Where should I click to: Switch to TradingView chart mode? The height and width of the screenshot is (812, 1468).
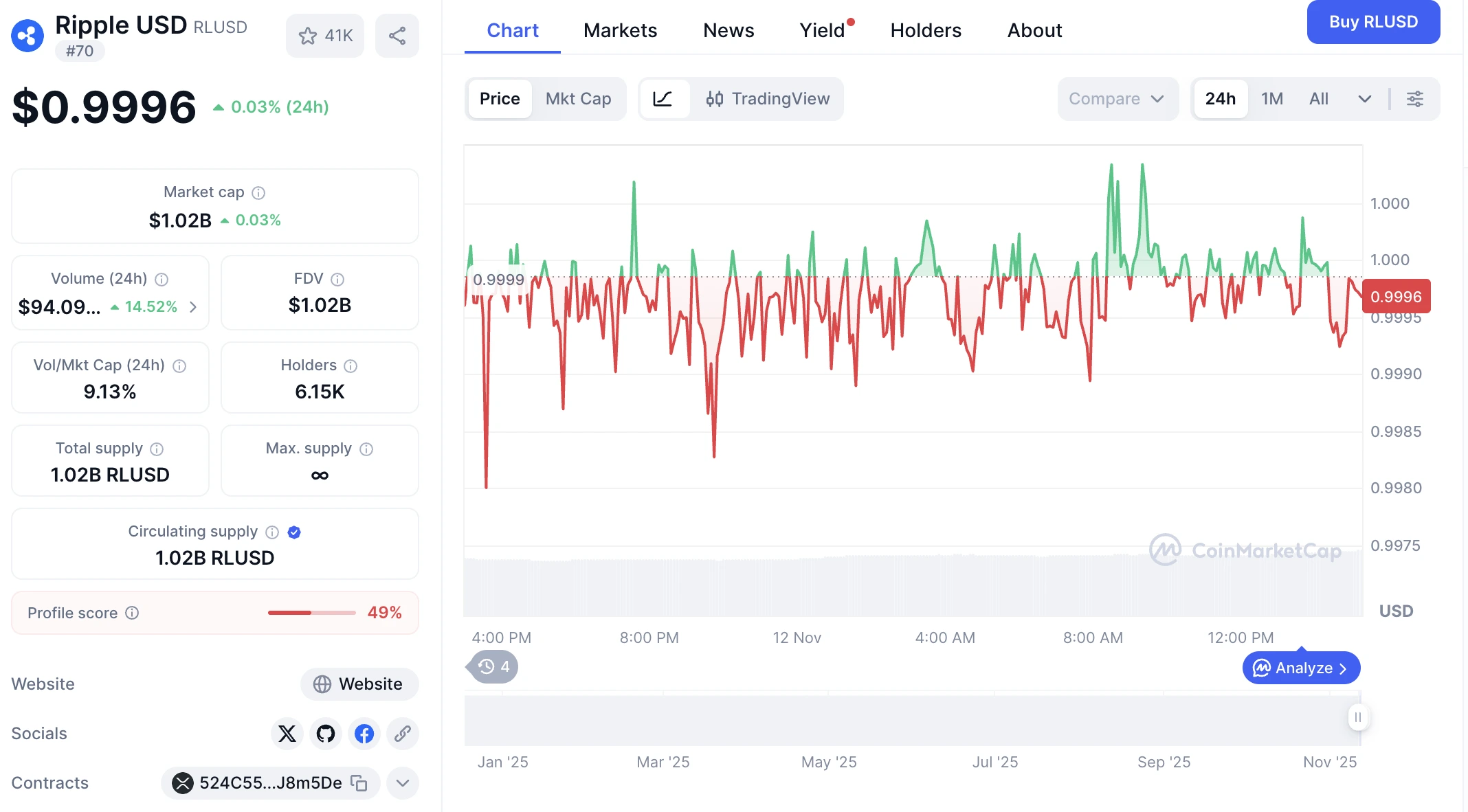click(768, 99)
